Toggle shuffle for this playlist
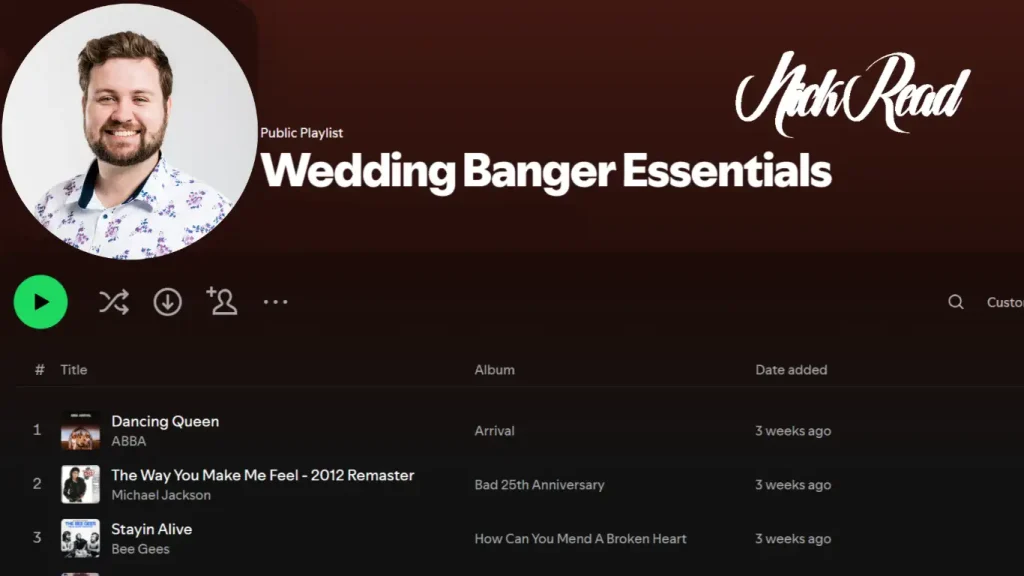Viewport: 1024px width, 576px height. pyautogui.click(x=114, y=302)
